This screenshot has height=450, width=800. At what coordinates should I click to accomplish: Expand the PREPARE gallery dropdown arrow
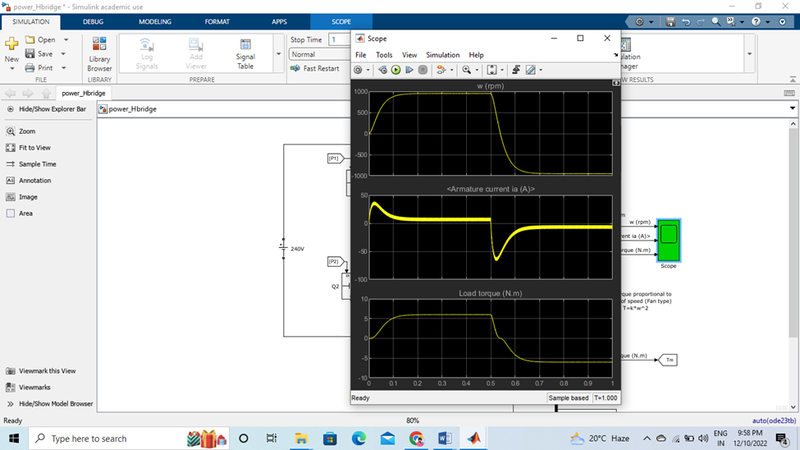[279, 54]
